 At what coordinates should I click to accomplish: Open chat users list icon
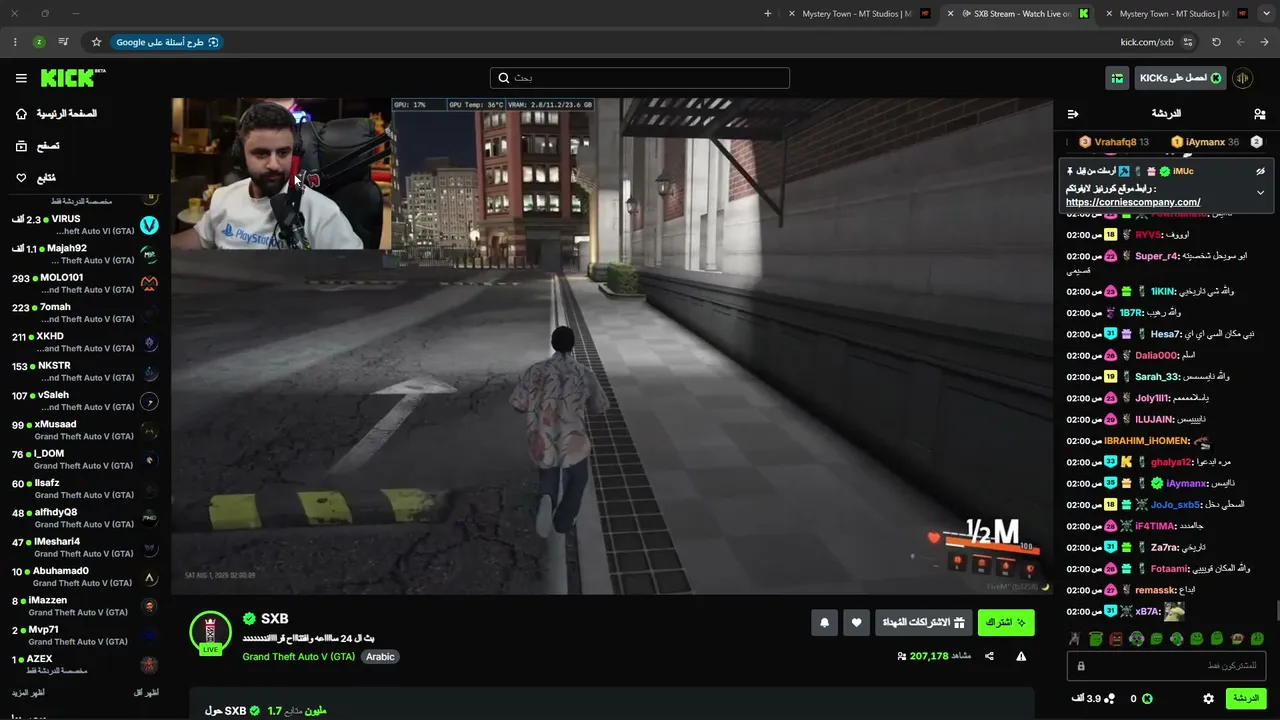(x=1259, y=114)
